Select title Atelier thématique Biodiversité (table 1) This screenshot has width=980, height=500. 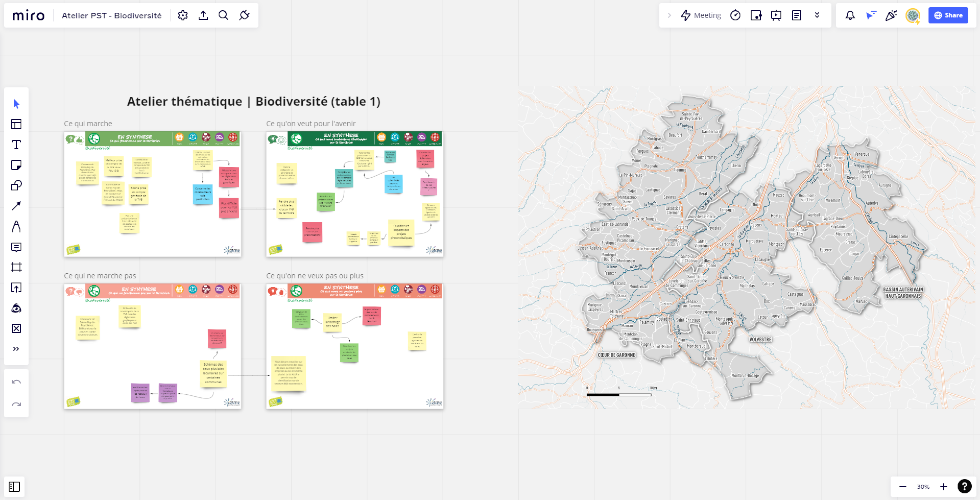pyautogui.click(x=254, y=101)
